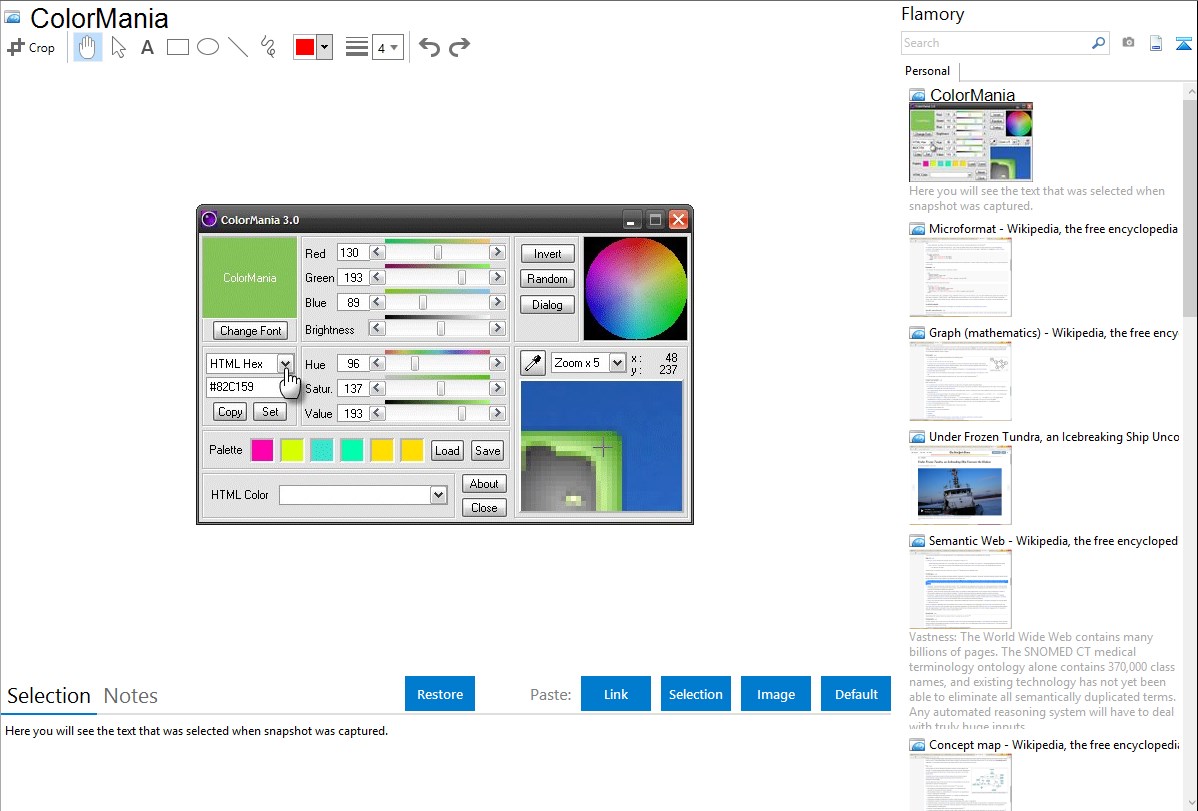The image size is (1198, 811).
Task: Switch to the Notes tab
Action: coord(131,696)
